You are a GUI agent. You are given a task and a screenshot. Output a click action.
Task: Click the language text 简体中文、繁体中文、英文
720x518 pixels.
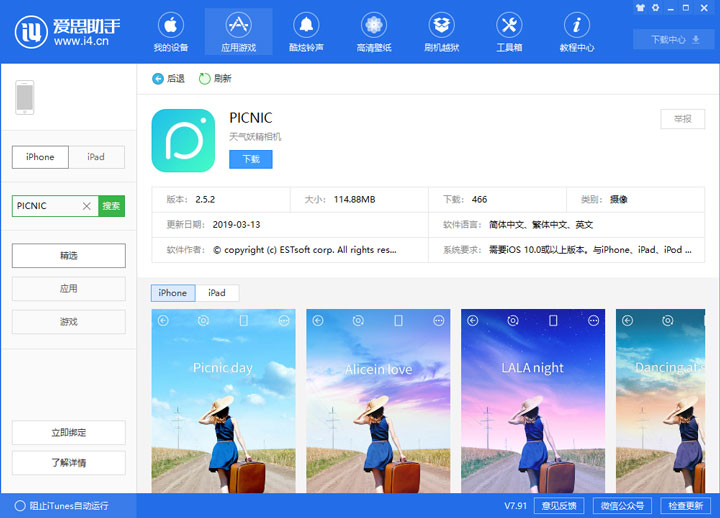[541, 225]
